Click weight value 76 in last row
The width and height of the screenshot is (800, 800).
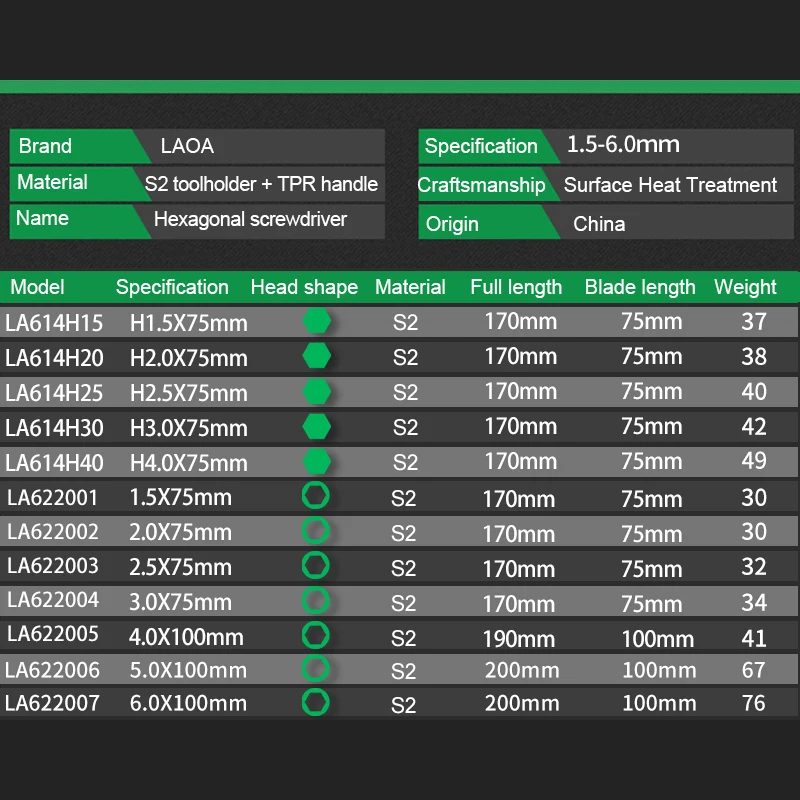coord(754,703)
